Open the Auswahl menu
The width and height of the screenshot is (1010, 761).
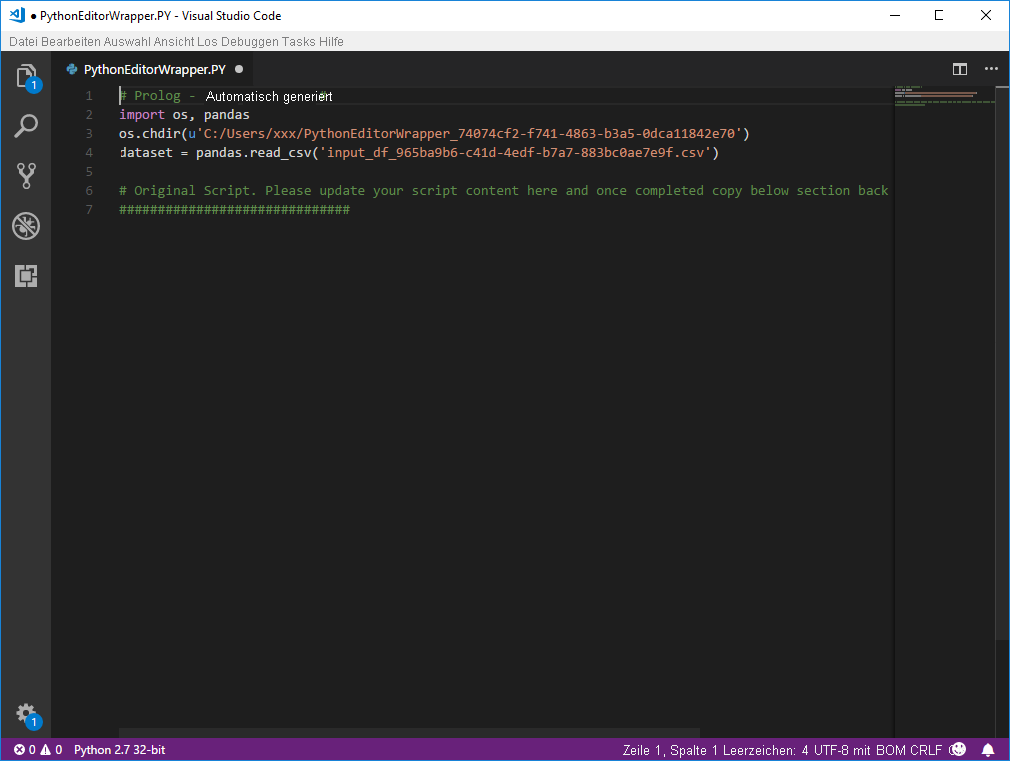click(127, 42)
